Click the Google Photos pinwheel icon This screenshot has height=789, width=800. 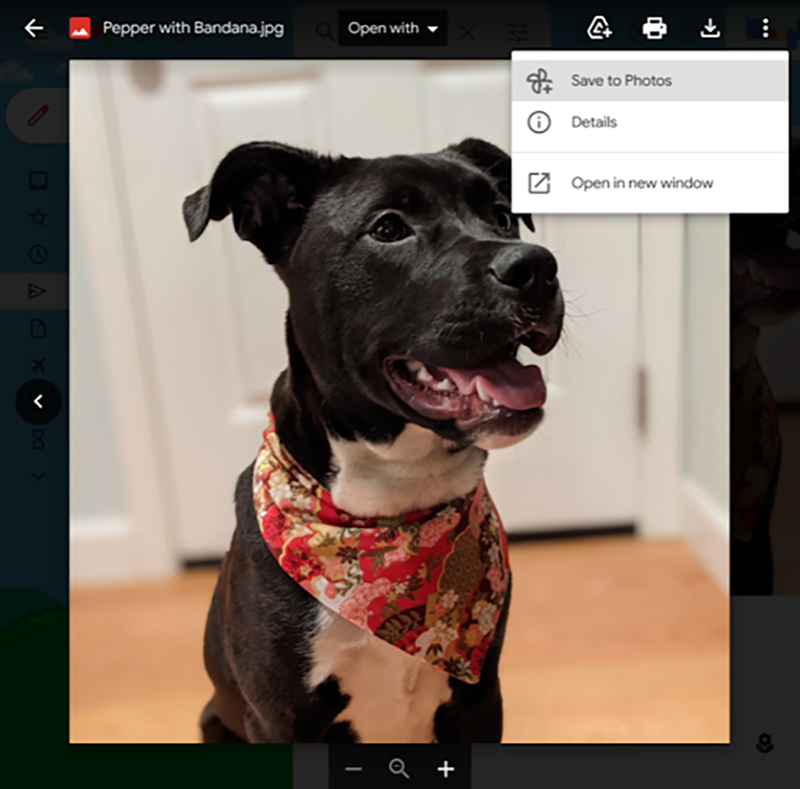tap(539, 81)
